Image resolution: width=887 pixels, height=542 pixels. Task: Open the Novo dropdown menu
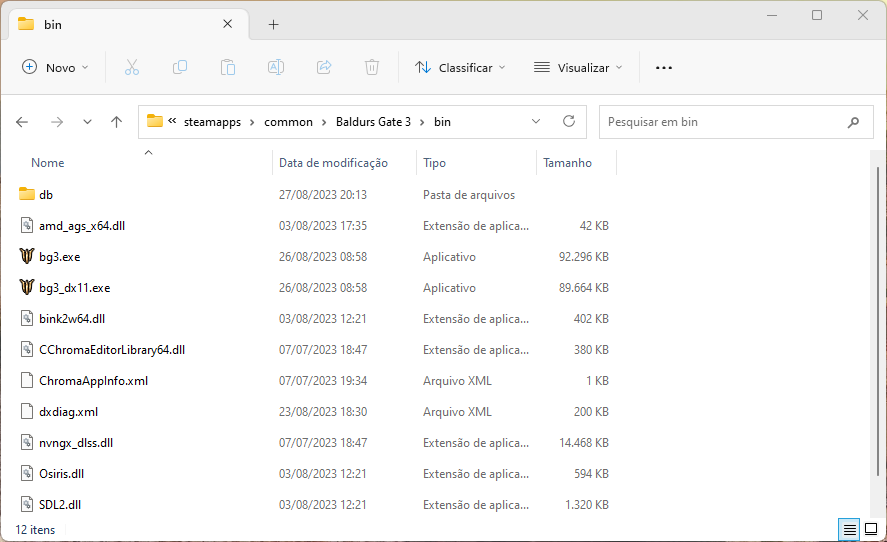55,67
